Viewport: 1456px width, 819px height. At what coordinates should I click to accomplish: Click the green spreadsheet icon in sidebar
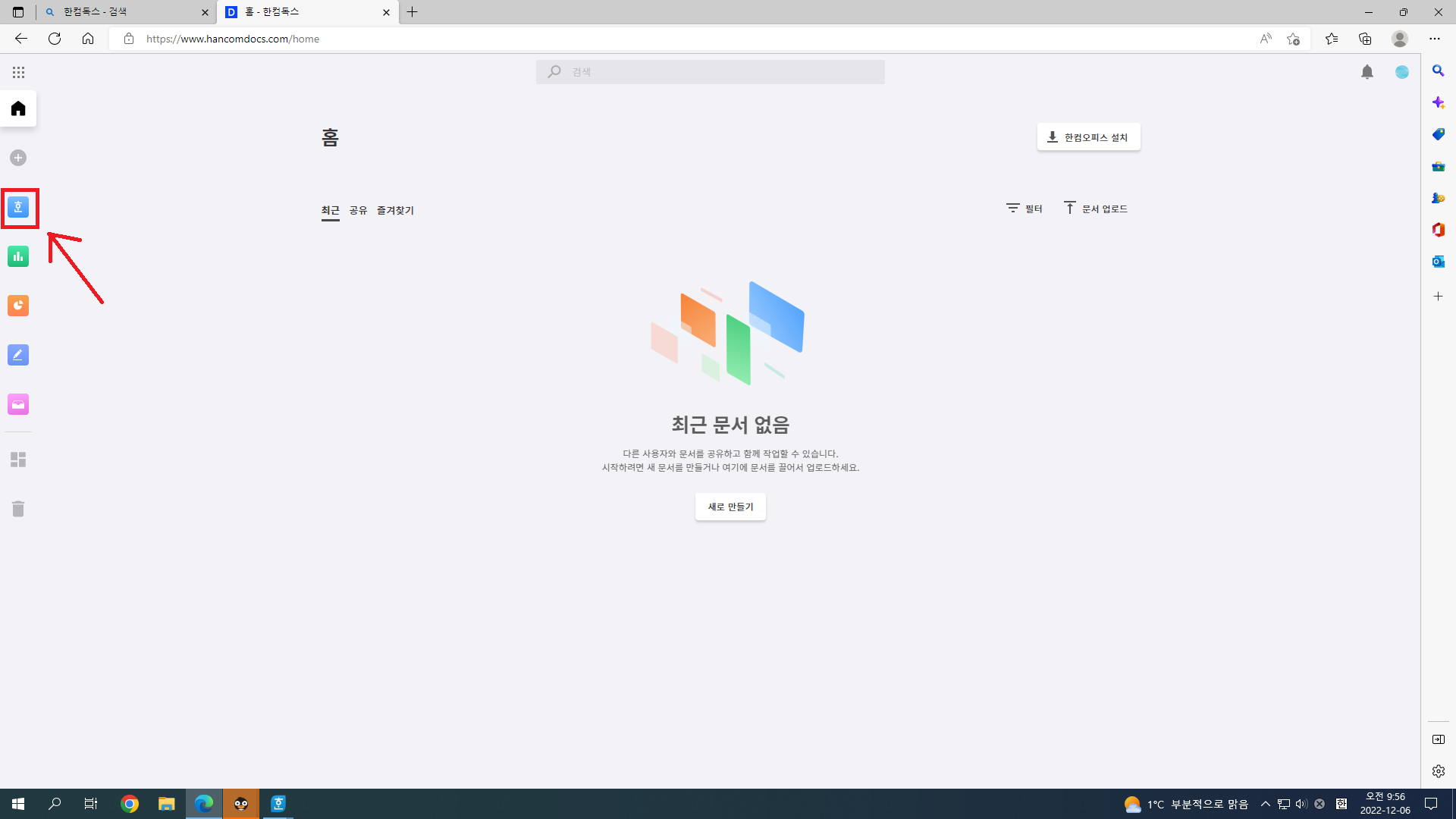[x=18, y=256]
